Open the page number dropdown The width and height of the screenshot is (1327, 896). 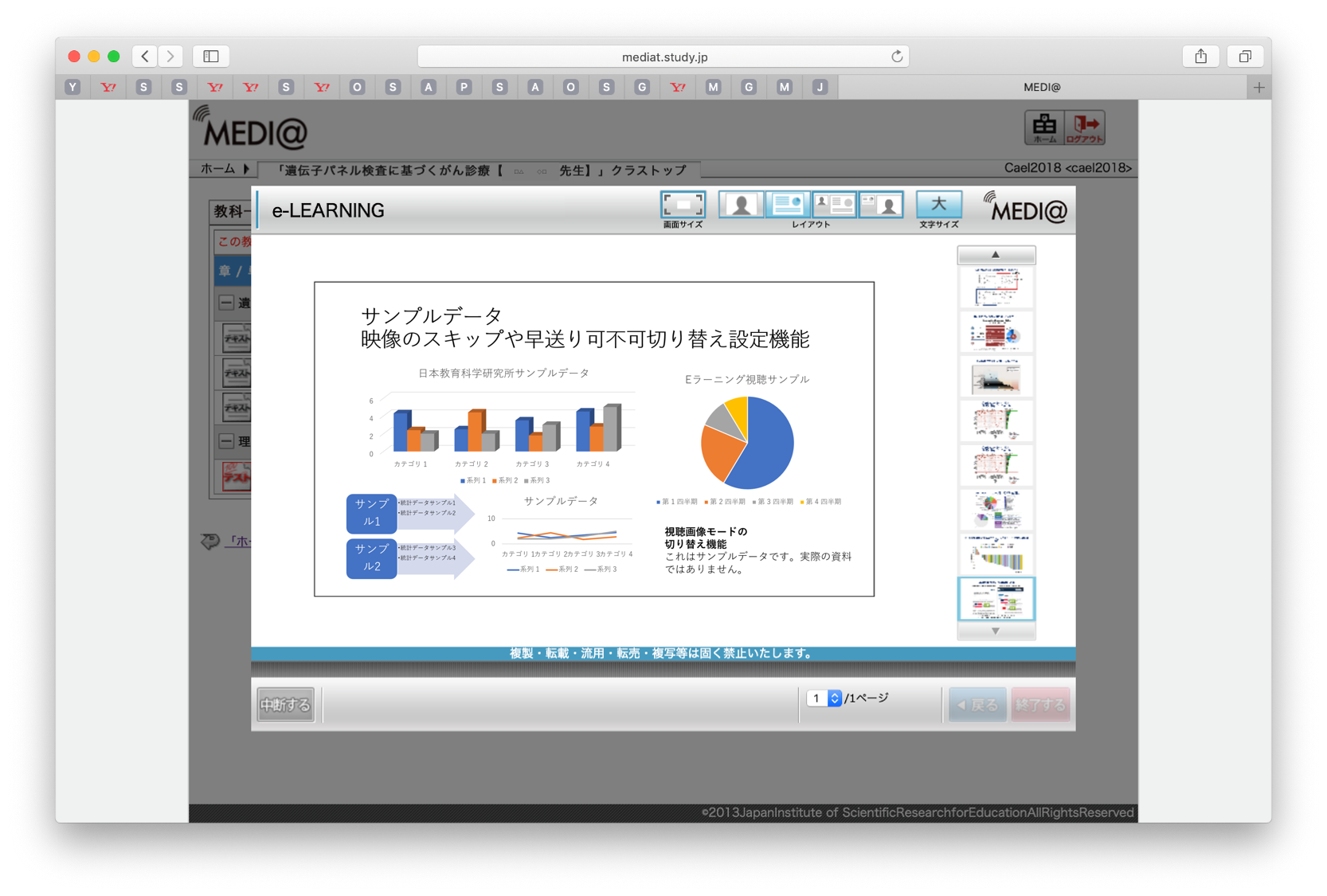834,698
